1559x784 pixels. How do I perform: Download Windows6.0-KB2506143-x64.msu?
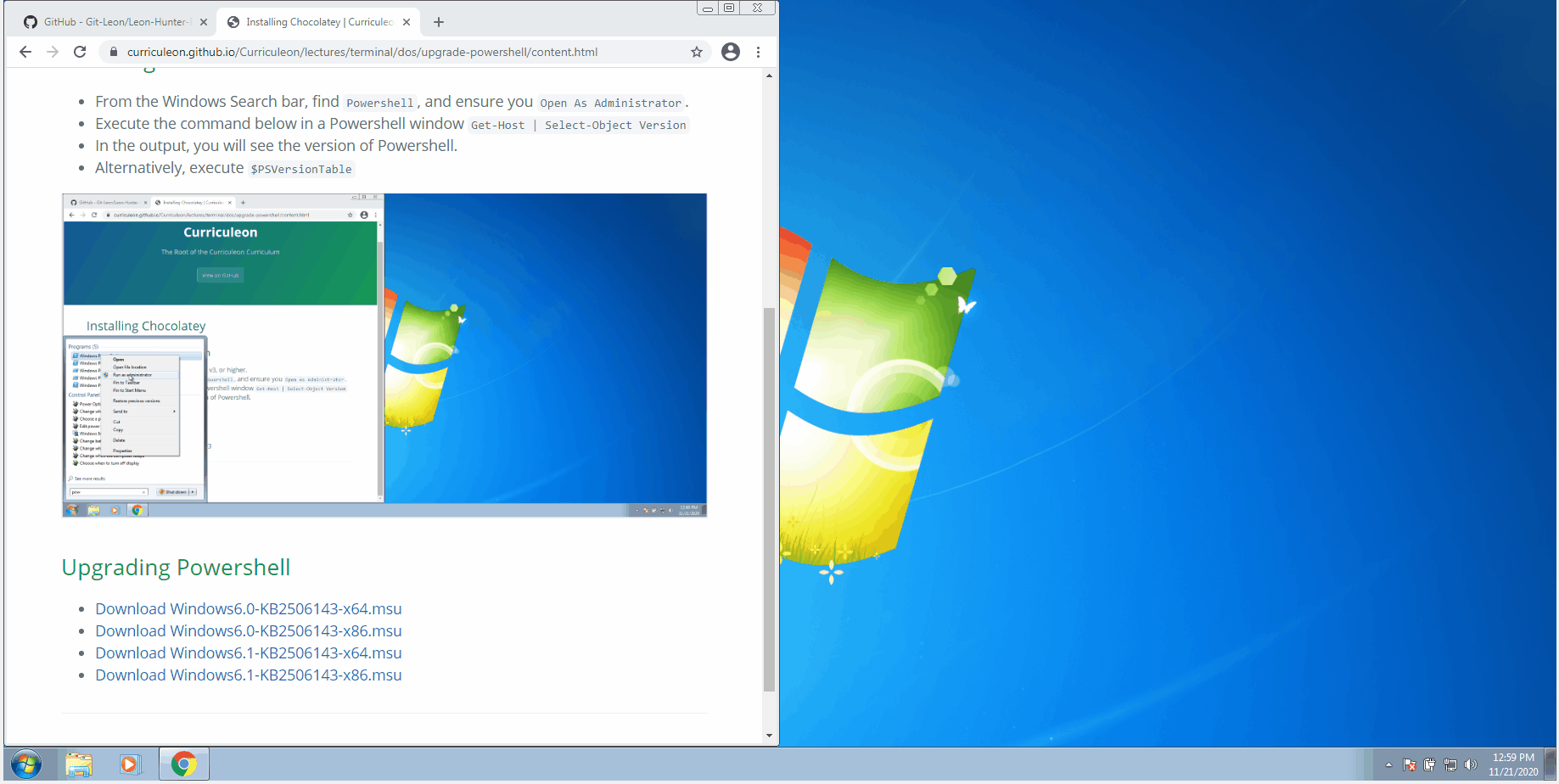(x=249, y=609)
